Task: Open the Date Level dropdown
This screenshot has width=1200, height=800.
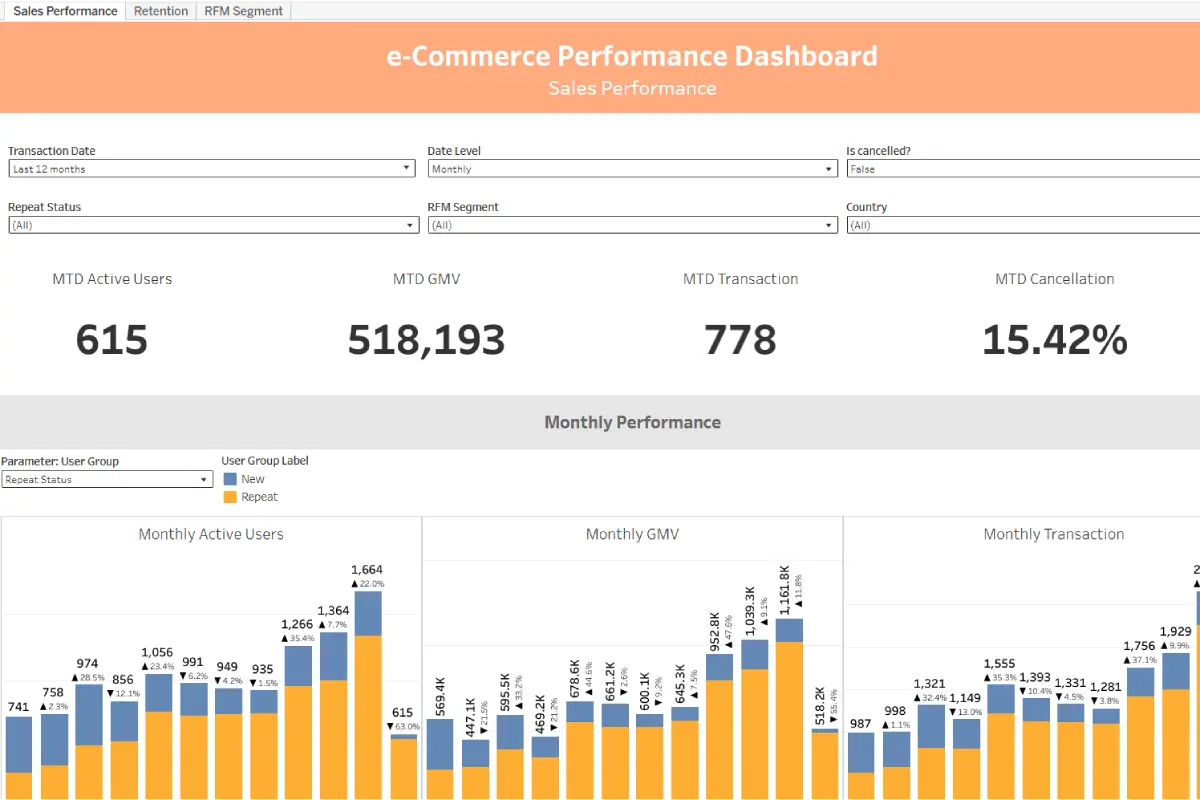Action: [x=829, y=168]
